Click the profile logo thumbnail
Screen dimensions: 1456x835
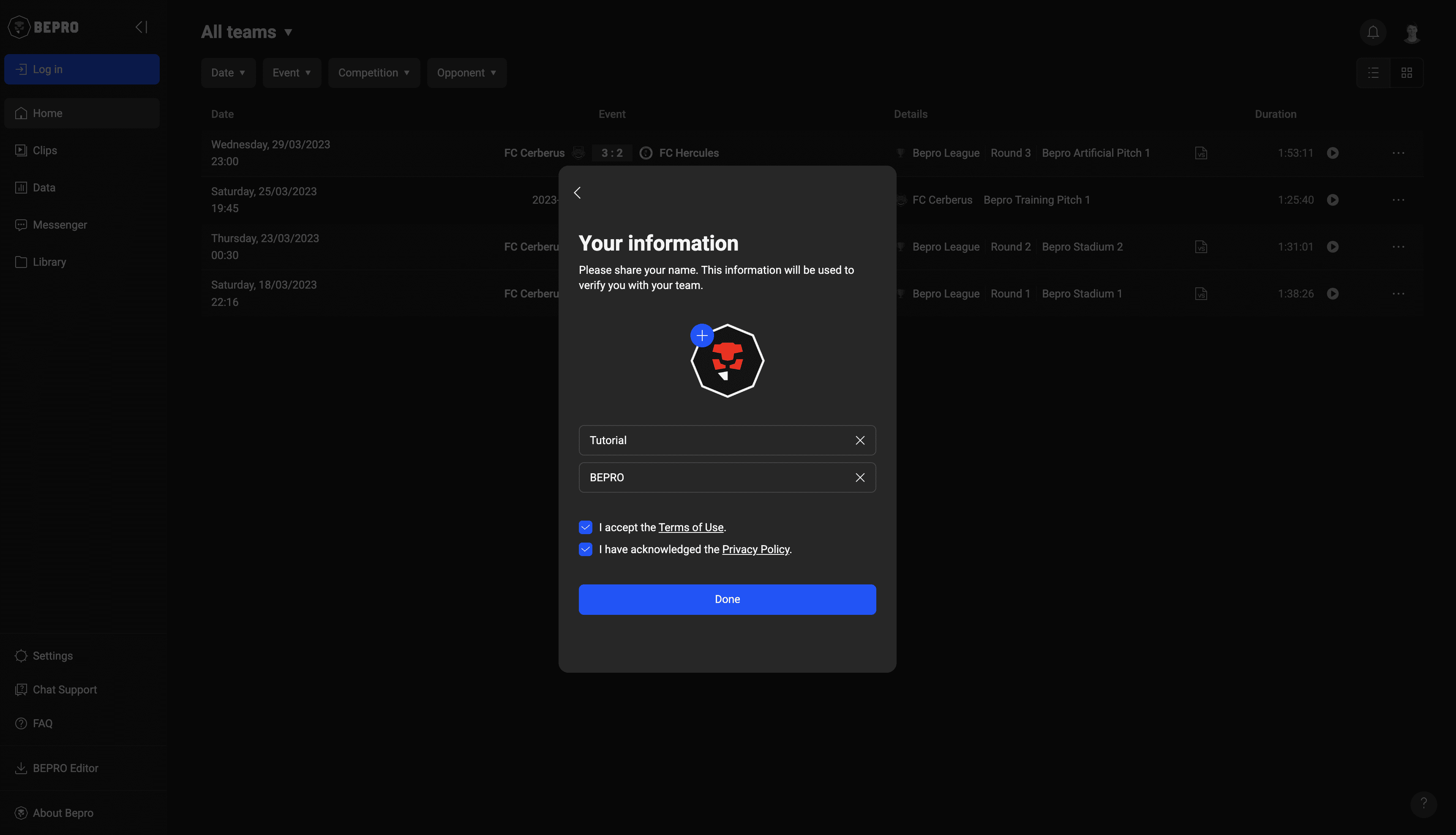pyautogui.click(x=728, y=361)
